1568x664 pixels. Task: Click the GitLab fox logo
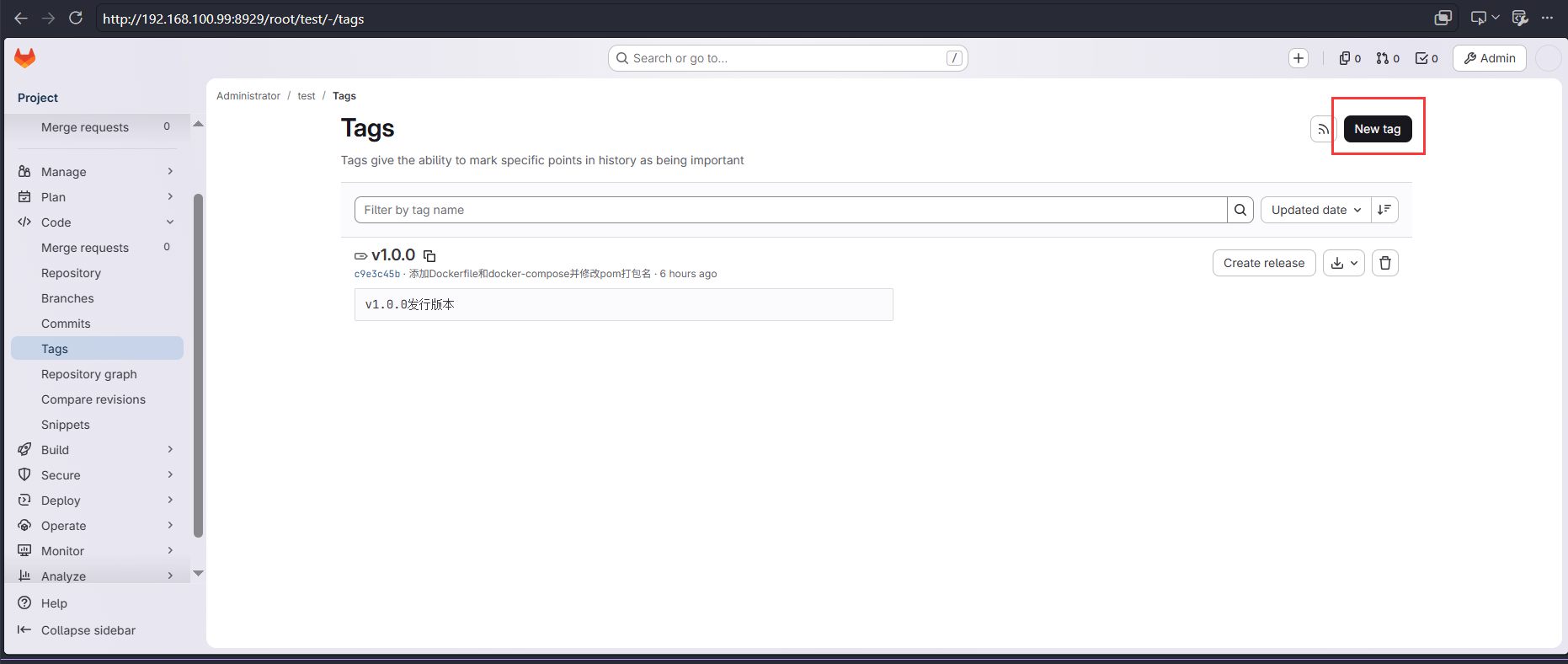pyautogui.click(x=25, y=58)
